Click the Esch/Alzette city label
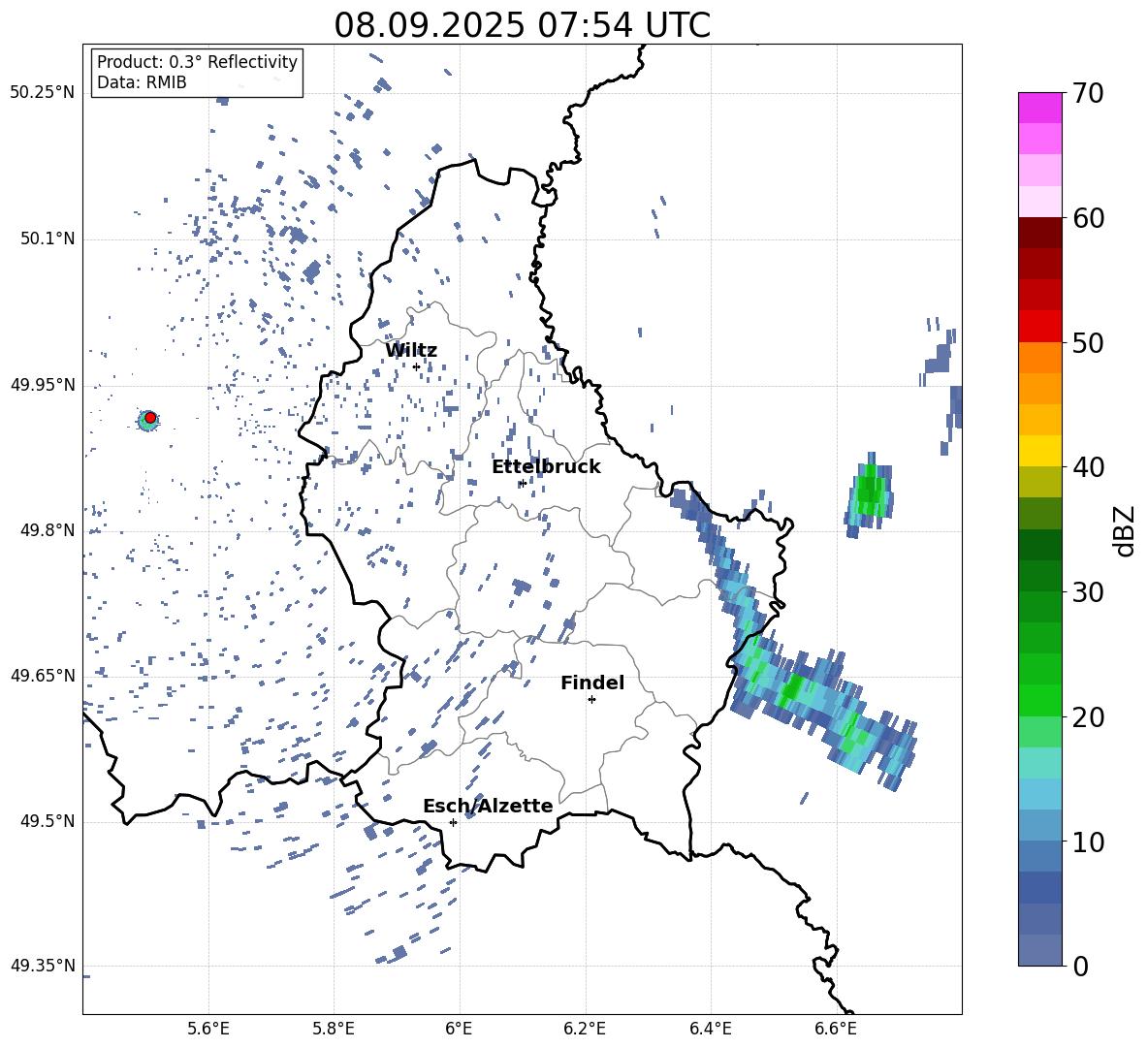Image resolution: width=1148 pixels, height=1048 pixels. click(x=488, y=806)
